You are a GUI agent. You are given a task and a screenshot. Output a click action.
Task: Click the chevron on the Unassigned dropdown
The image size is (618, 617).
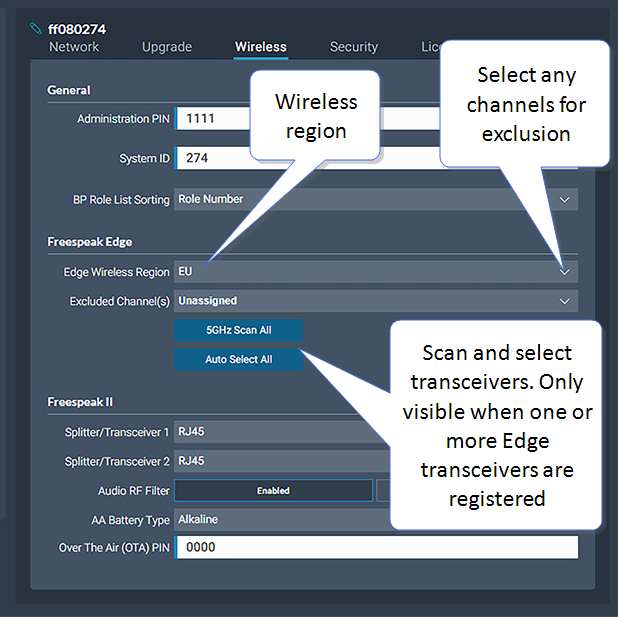564,301
